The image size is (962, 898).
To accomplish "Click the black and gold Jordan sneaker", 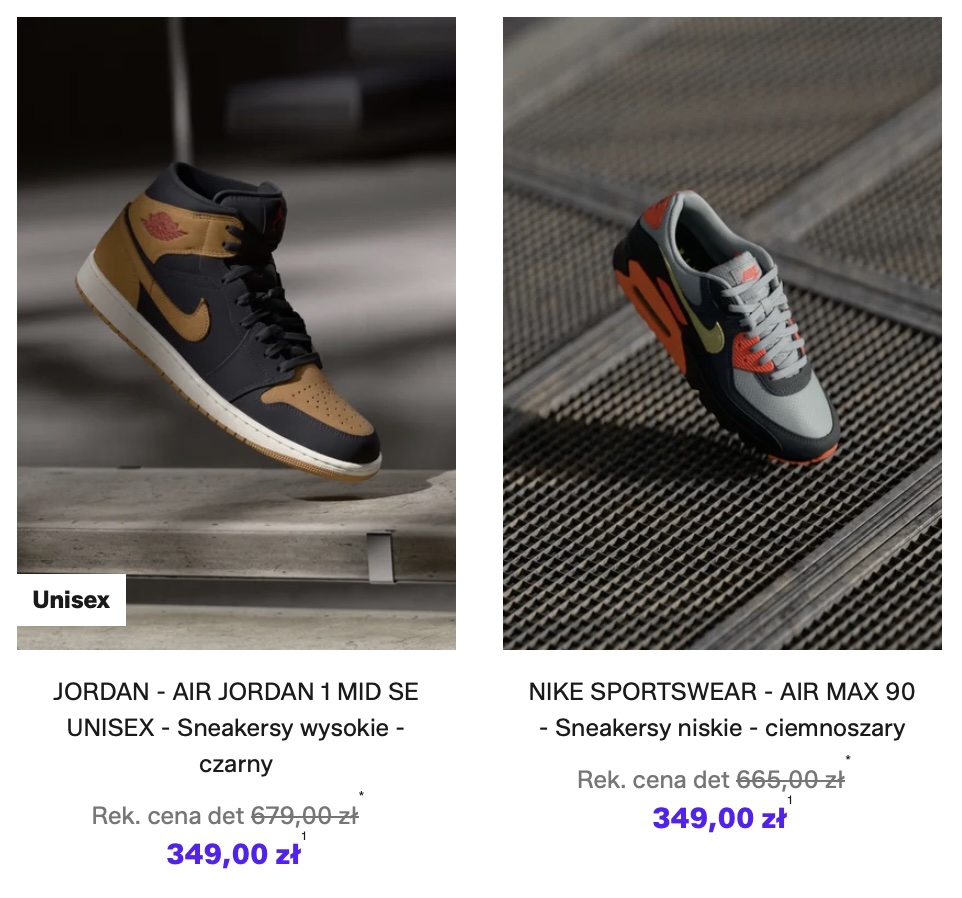I will [228, 322].
